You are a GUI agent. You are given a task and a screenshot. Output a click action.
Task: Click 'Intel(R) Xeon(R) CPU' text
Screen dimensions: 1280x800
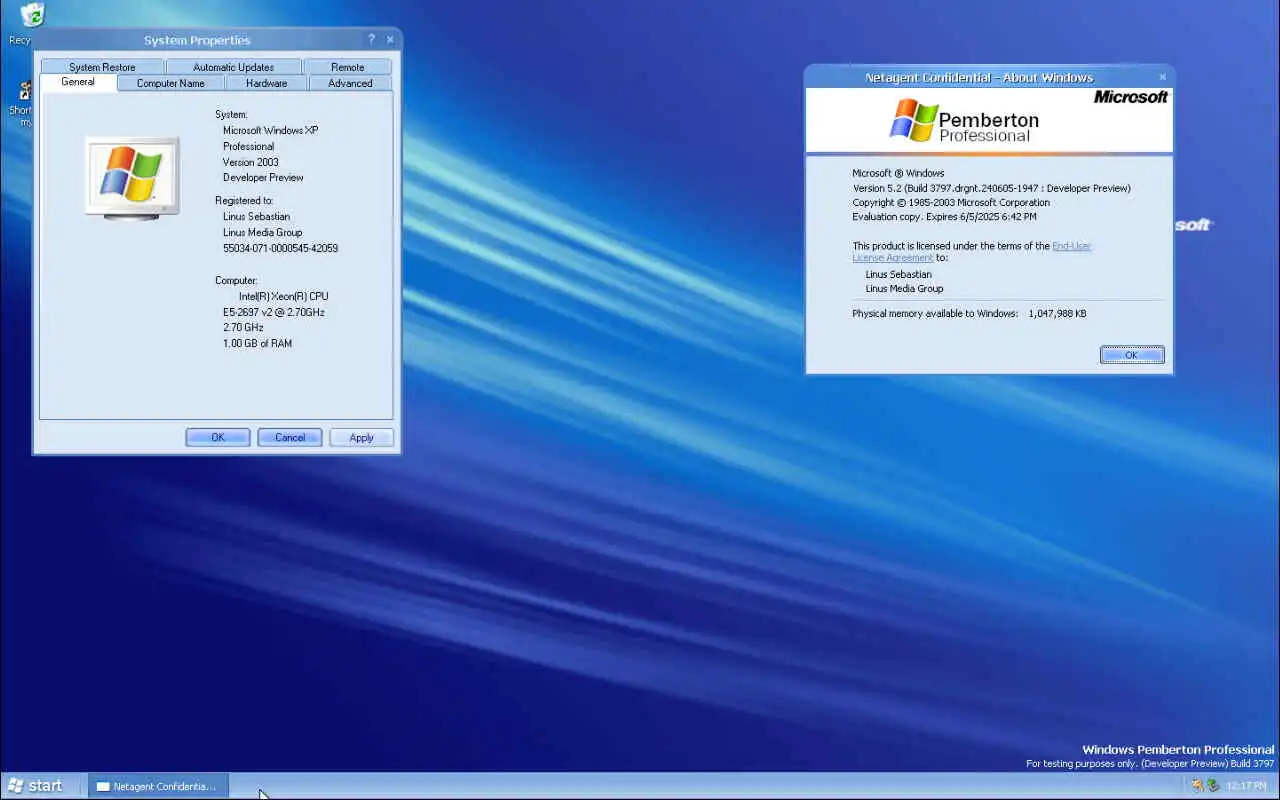(283, 296)
